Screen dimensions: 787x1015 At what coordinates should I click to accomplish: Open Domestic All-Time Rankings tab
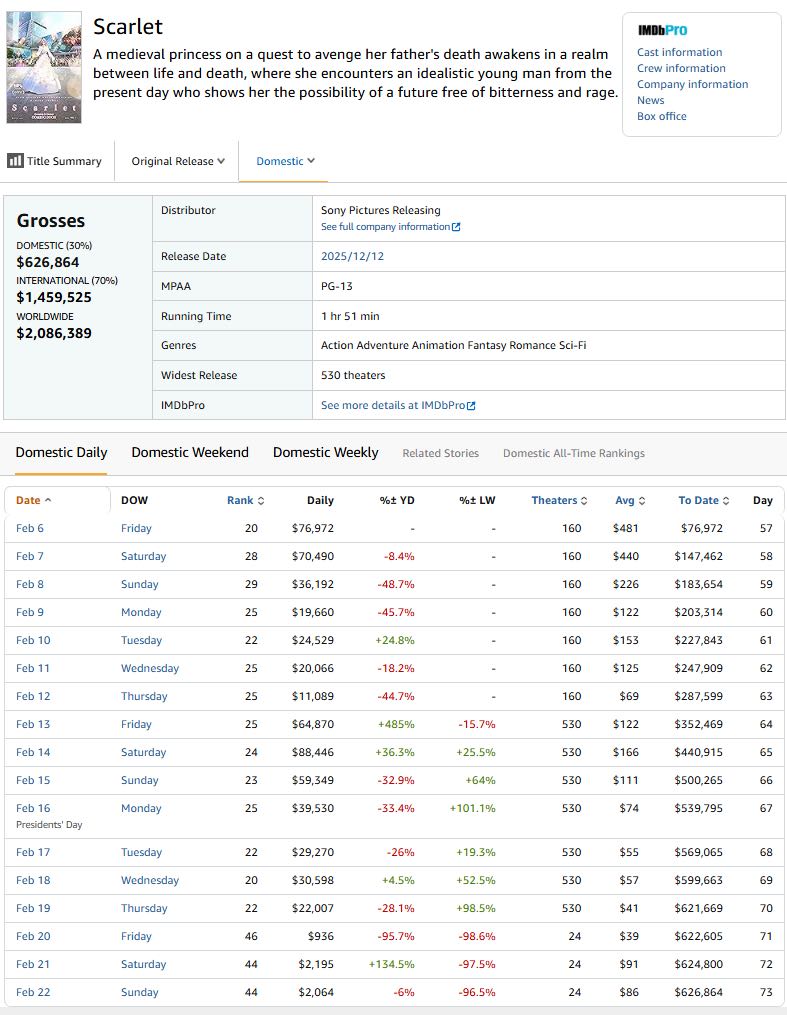point(573,453)
